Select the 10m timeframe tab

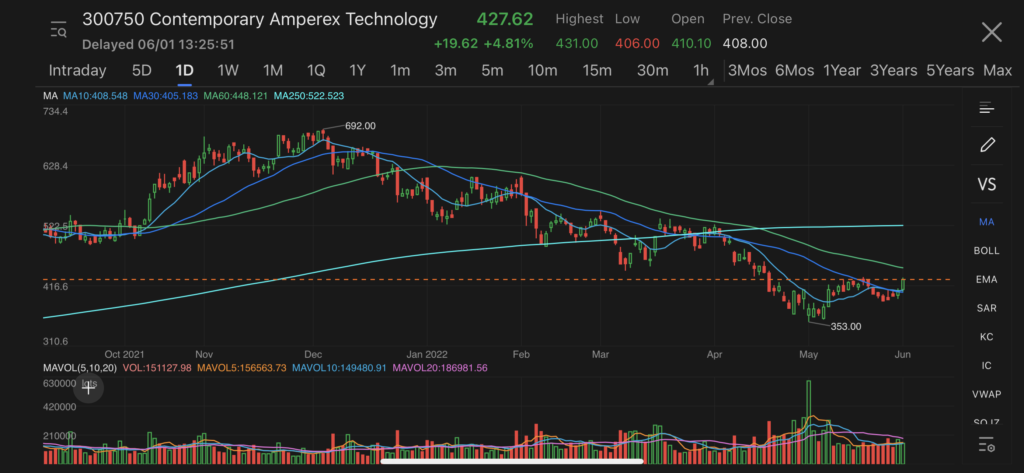click(x=542, y=71)
